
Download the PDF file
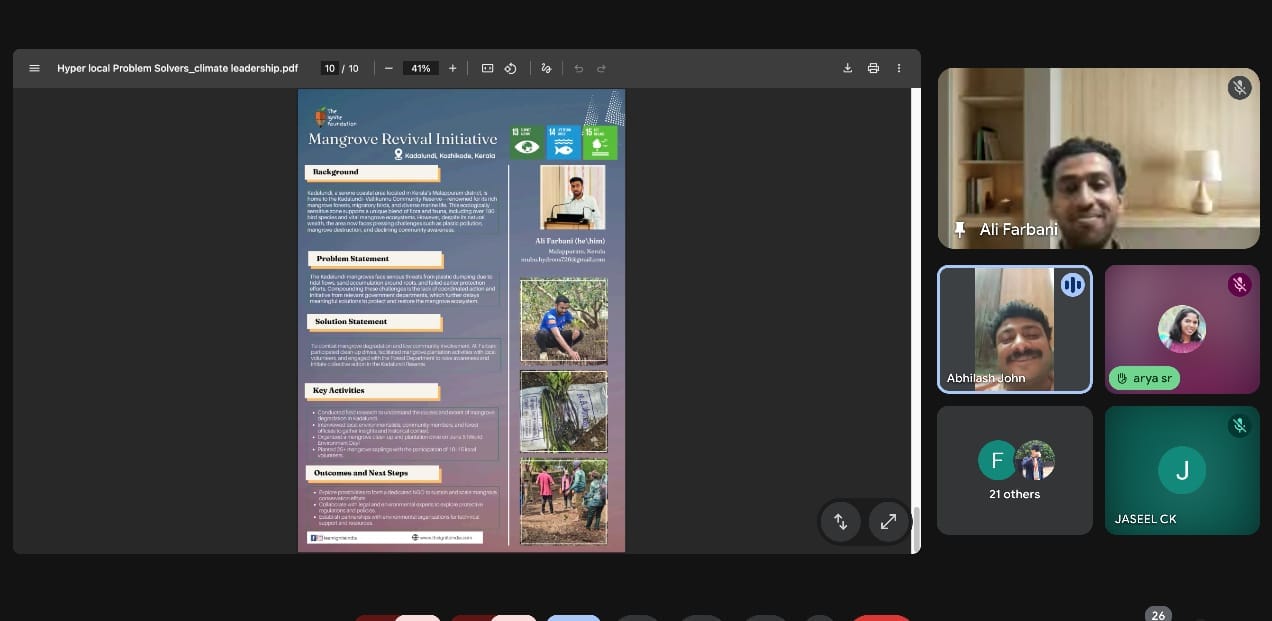(848, 68)
